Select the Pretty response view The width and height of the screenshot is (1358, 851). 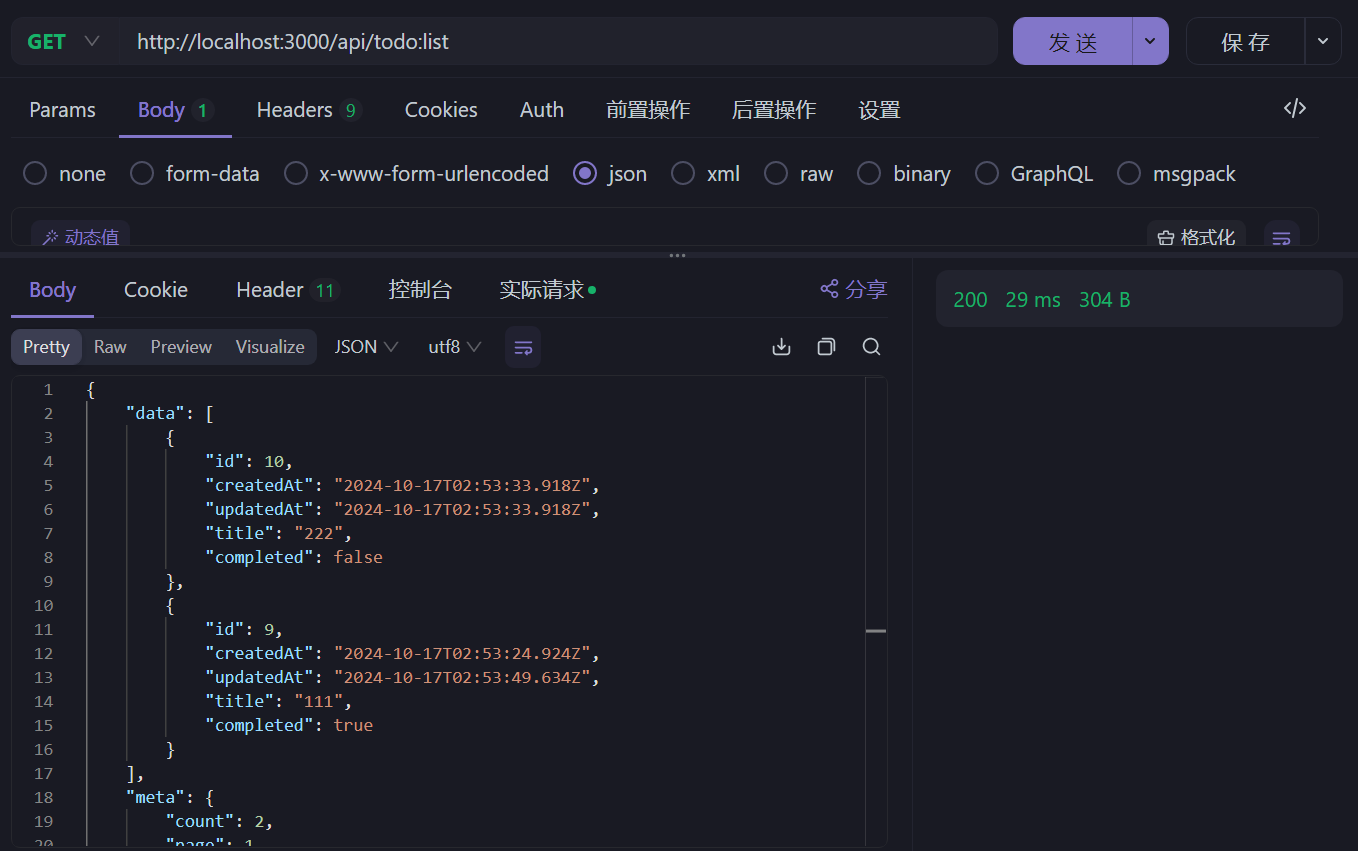(x=47, y=347)
